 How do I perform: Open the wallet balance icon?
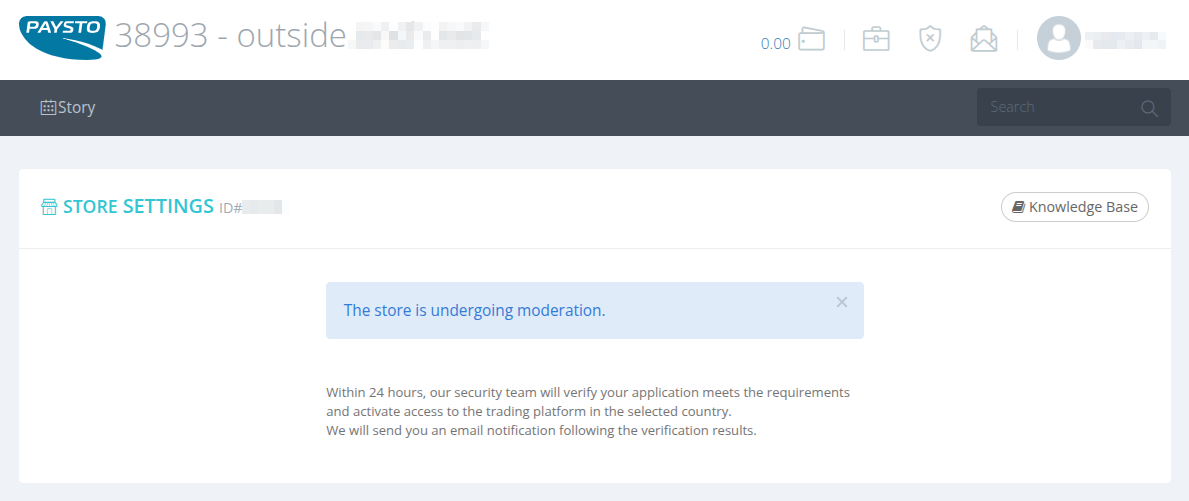(811, 39)
